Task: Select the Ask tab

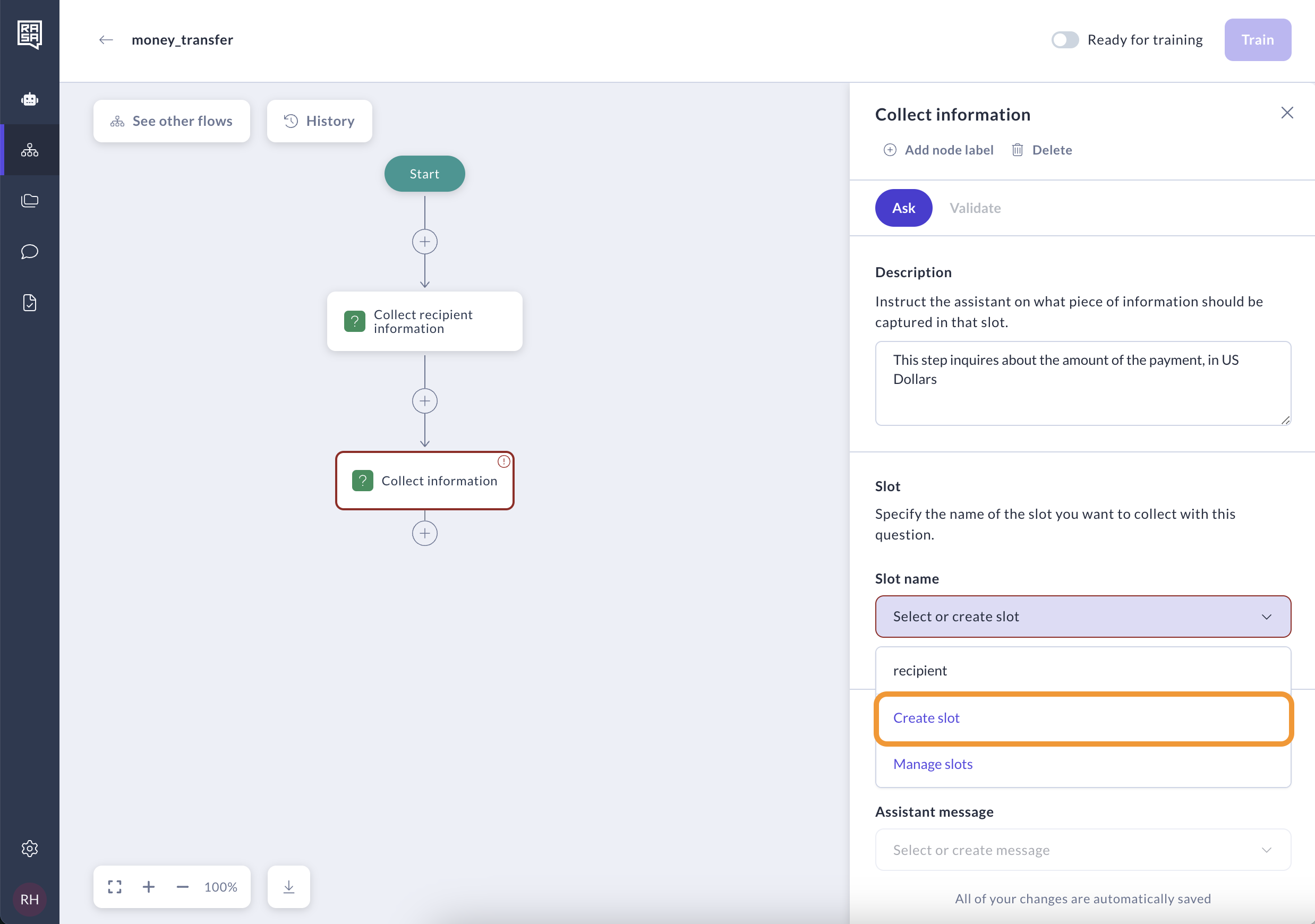Action: click(903, 208)
